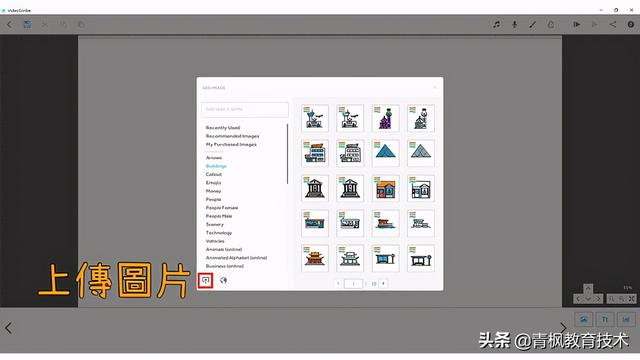This screenshot has width=640, height=360.
Task: Choose the blue pyramid image
Action: tap(385, 153)
